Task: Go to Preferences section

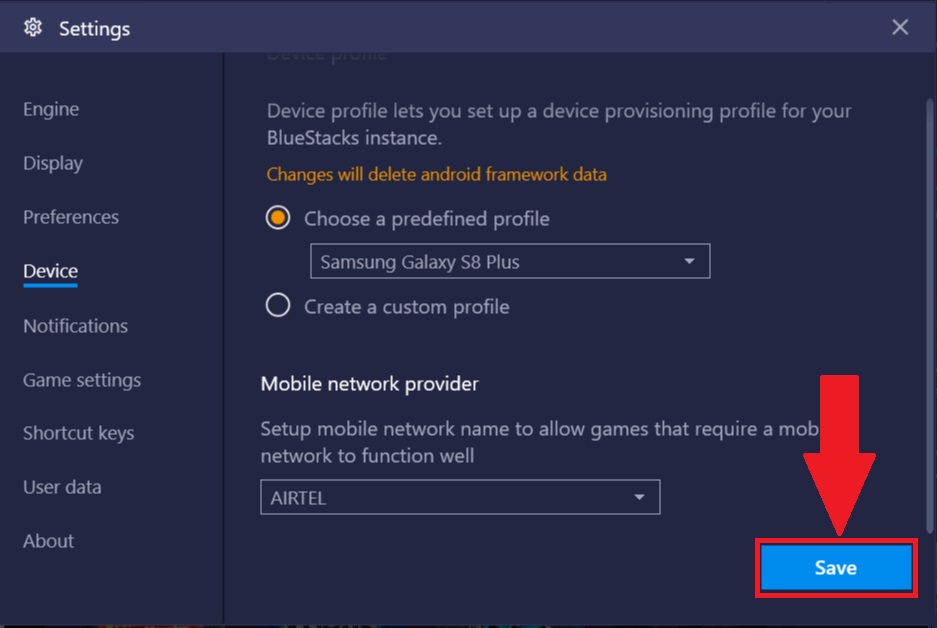Action: point(71,217)
